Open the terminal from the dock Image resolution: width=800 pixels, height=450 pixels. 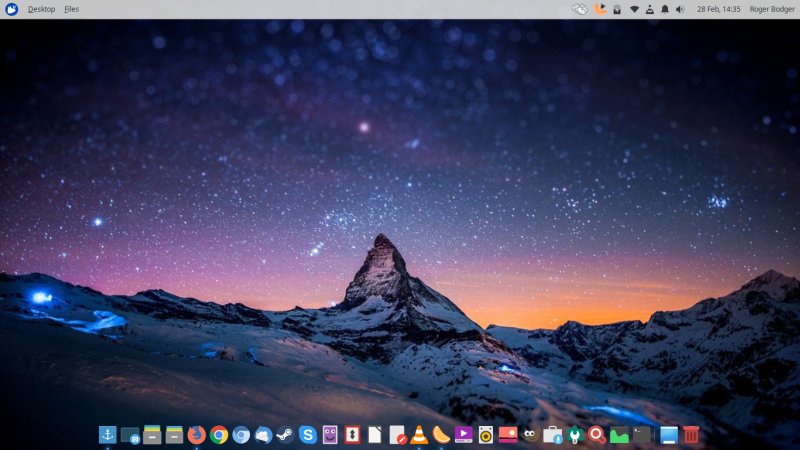click(641, 435)
